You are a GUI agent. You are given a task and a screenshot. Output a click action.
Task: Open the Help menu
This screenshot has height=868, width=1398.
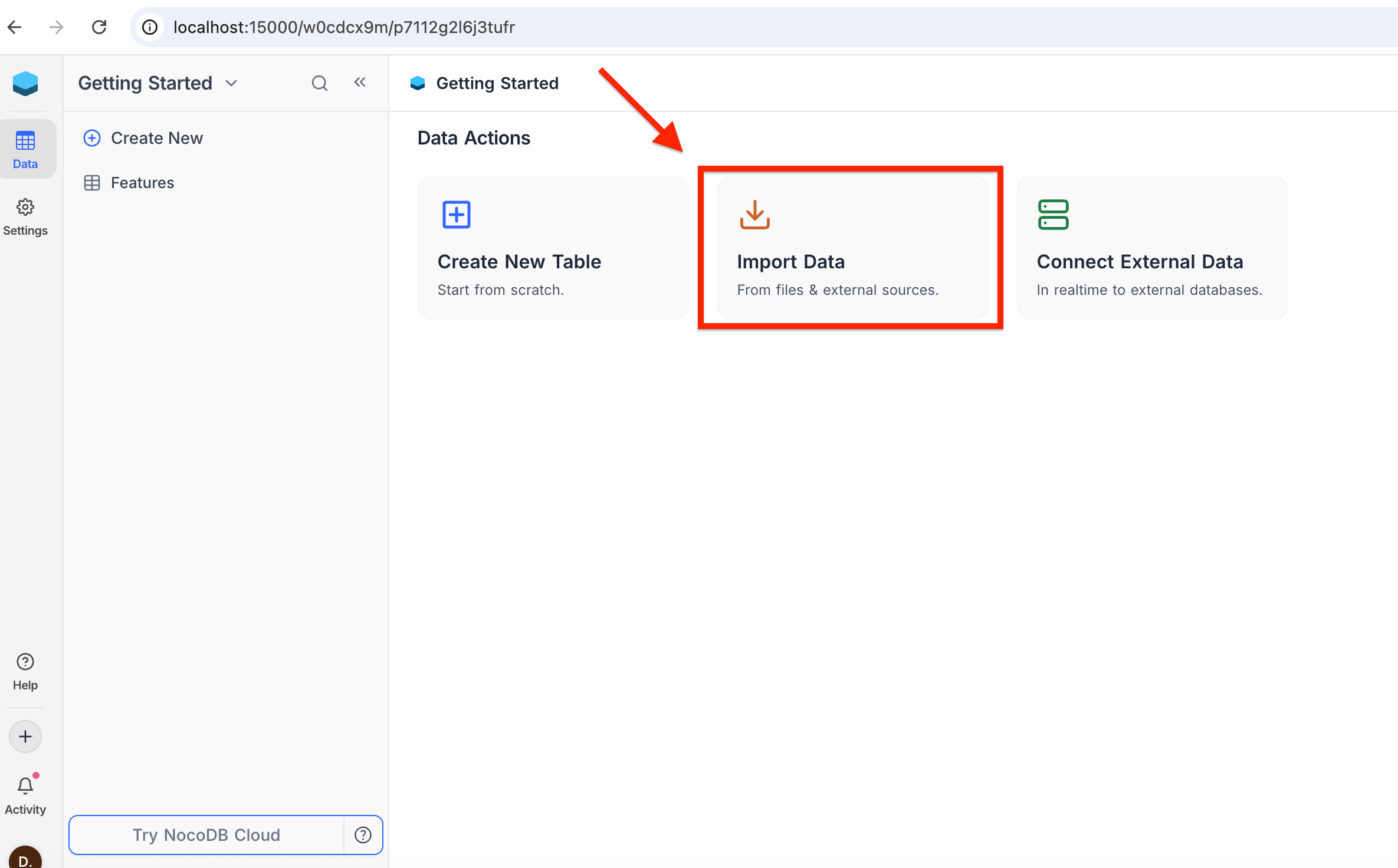click(25, 672)
